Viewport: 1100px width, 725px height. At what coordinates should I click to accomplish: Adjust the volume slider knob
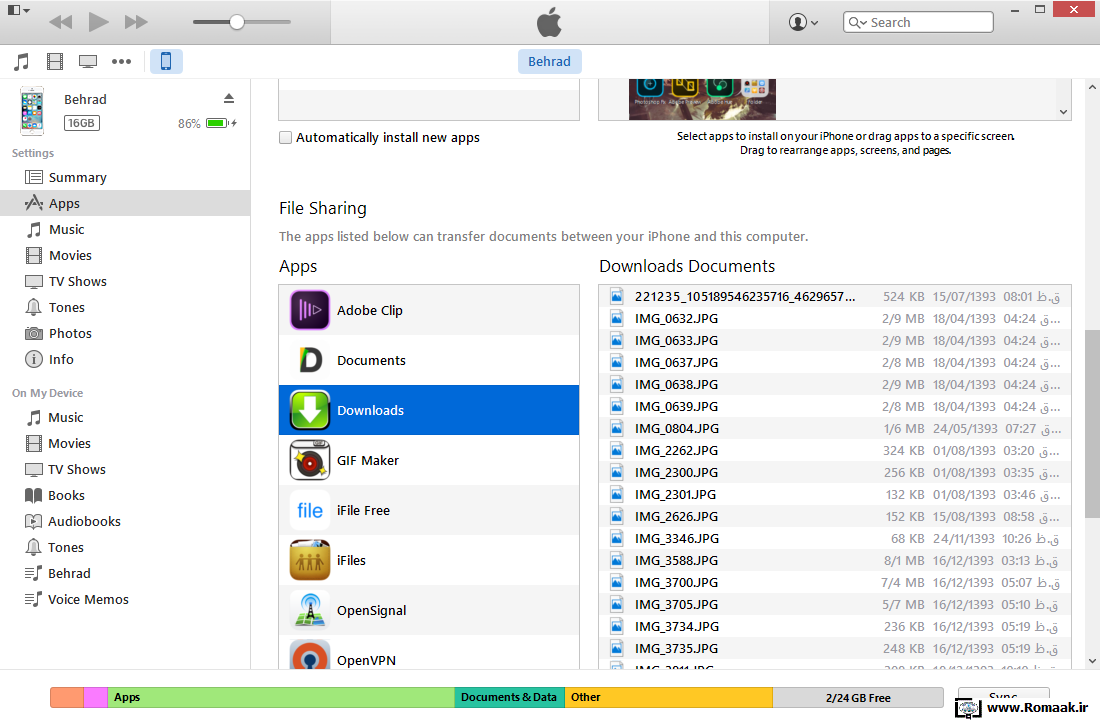[237, 22]
